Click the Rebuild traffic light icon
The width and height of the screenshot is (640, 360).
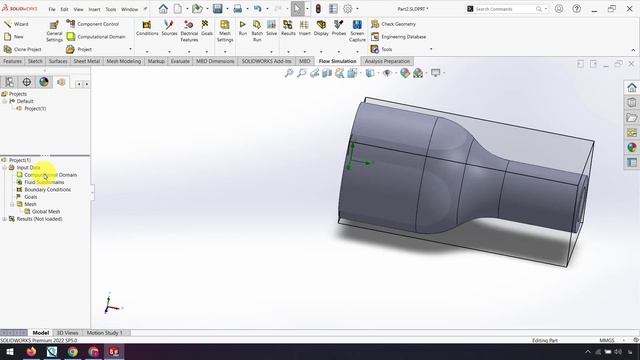[x=318, y=9]
